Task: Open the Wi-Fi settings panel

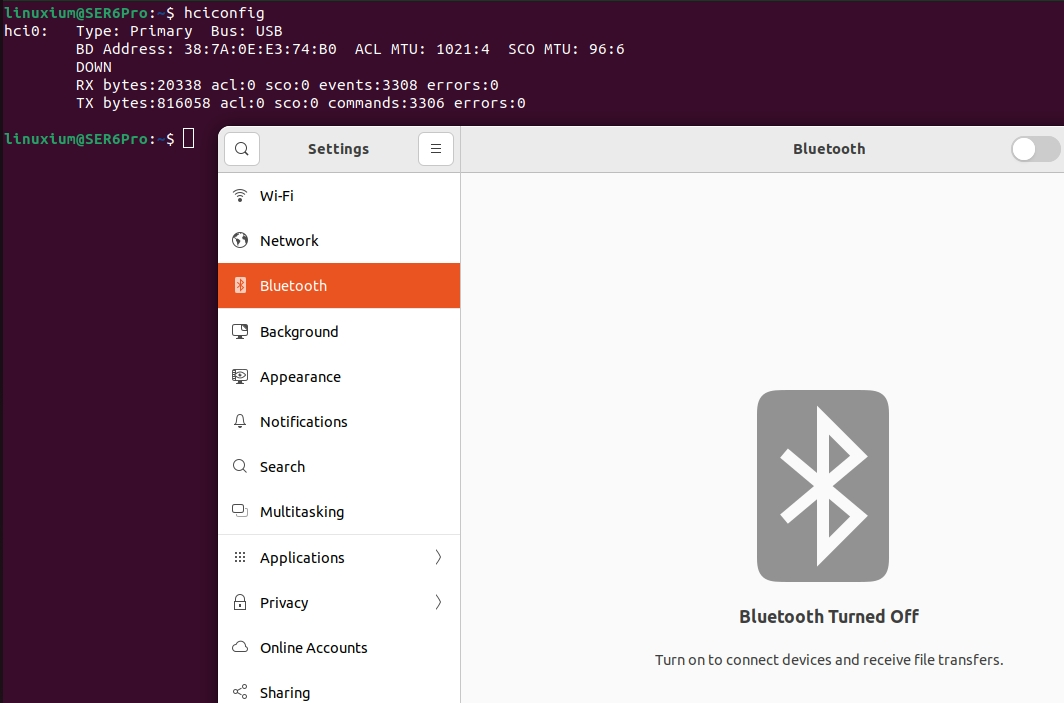Action: pos(339,195)
